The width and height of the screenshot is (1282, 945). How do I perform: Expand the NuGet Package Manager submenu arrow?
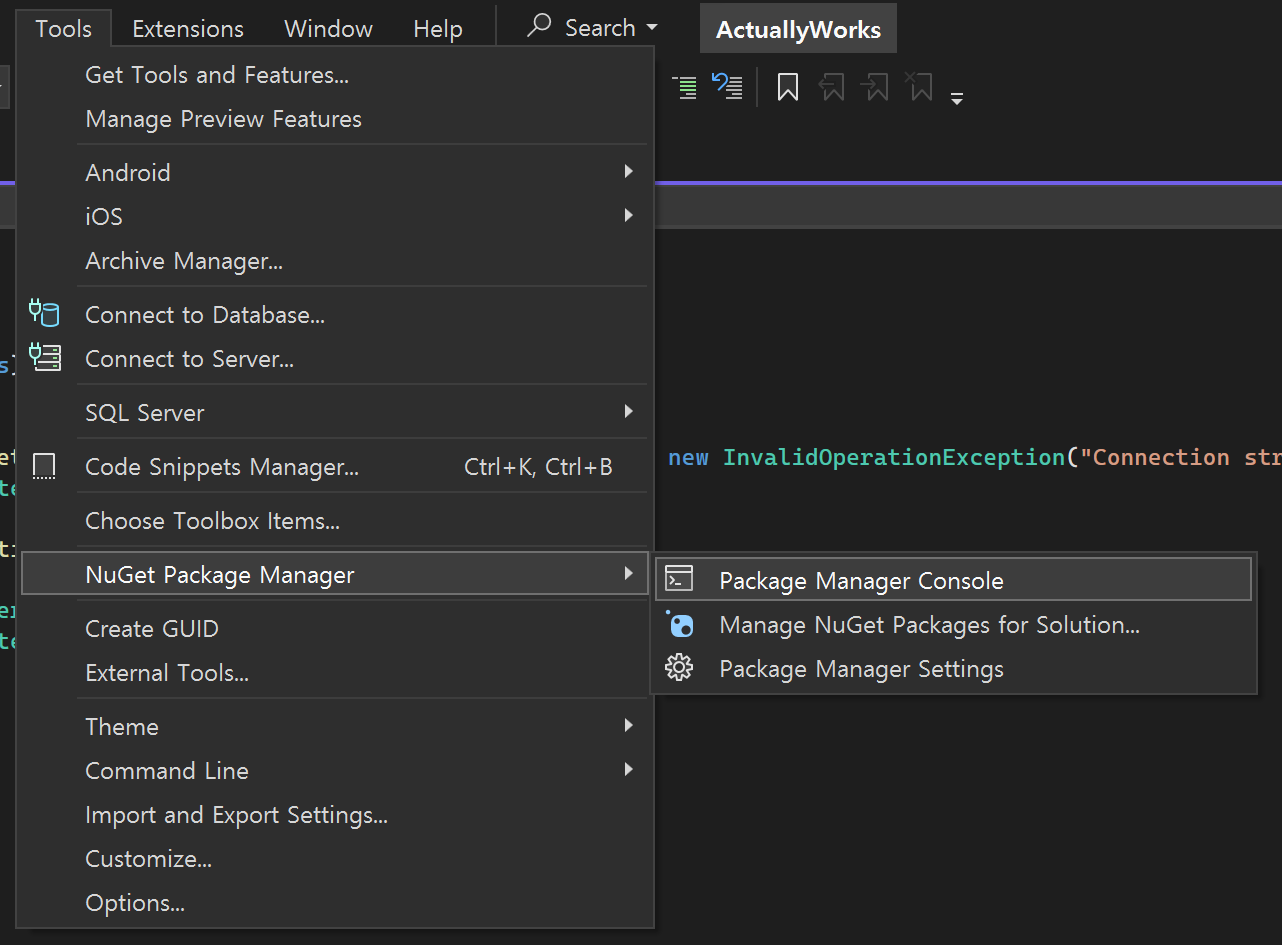[628, 574]
